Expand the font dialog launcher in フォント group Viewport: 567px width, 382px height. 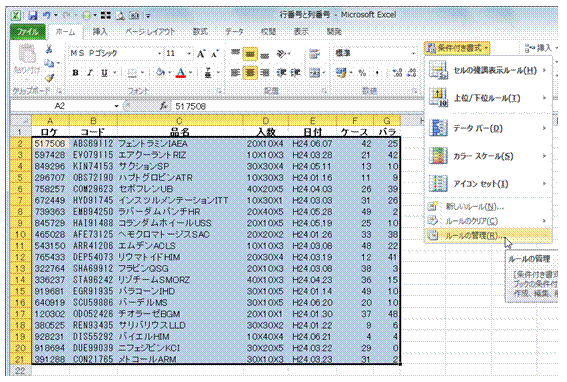218,91
